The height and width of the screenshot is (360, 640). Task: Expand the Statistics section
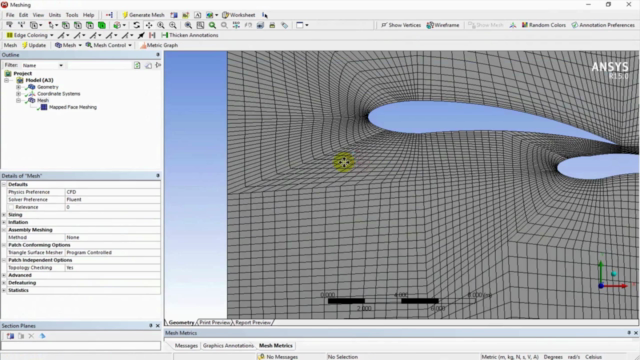pos(4,291)
